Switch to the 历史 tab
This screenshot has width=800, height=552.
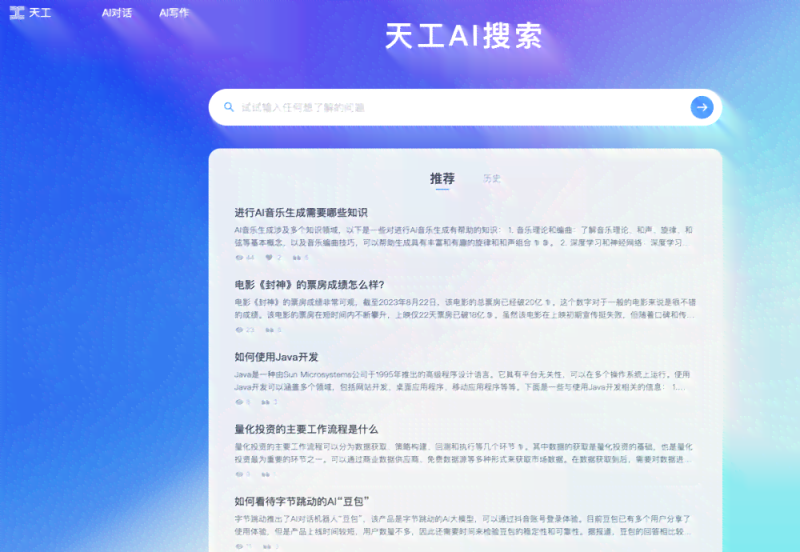[491, 179]
